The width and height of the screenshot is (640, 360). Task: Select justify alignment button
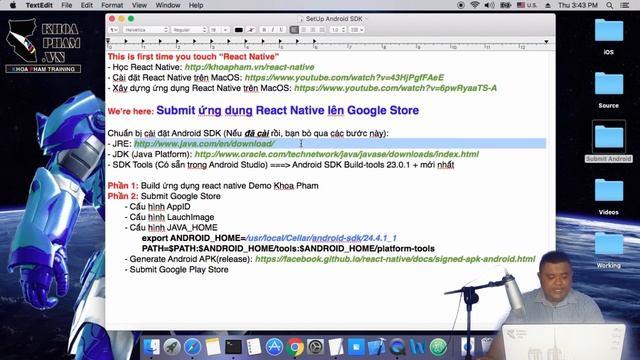(322, 30)
